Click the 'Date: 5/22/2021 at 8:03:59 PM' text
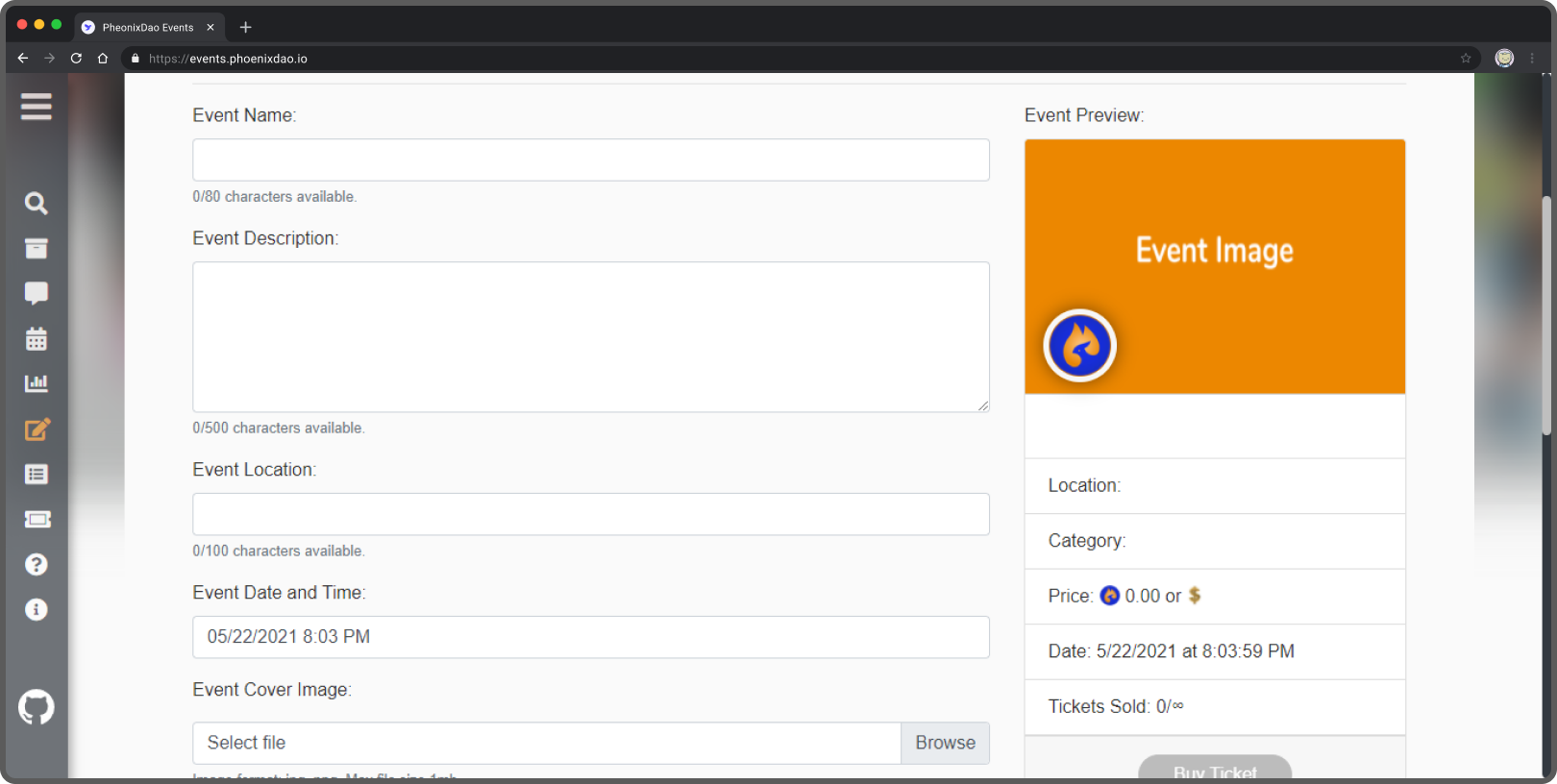This screenshot has height=784, width=1557. click(x=1172, y=651)
